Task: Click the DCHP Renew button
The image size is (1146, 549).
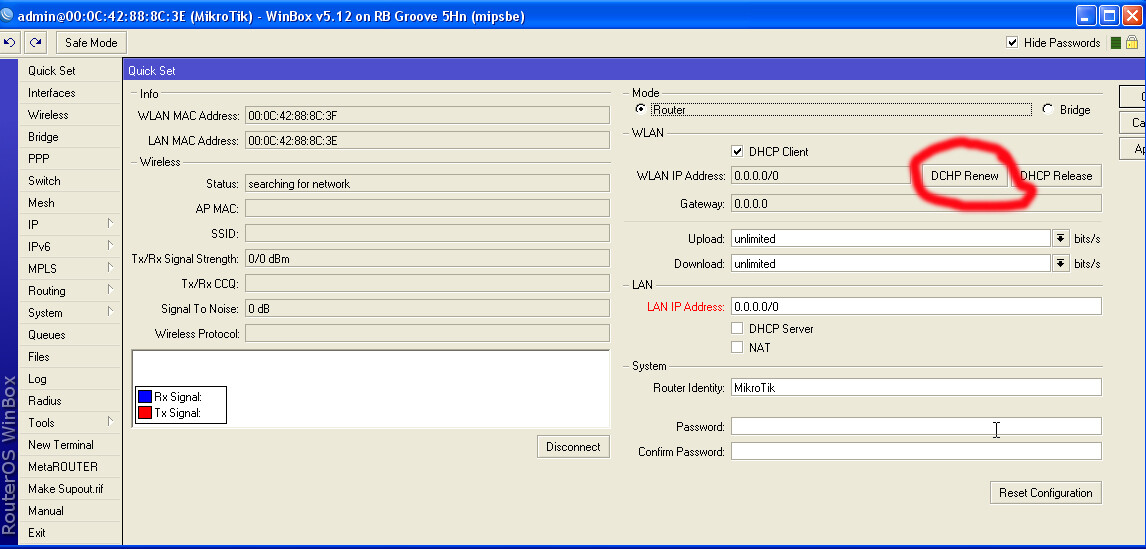Action: coord(964,175)
